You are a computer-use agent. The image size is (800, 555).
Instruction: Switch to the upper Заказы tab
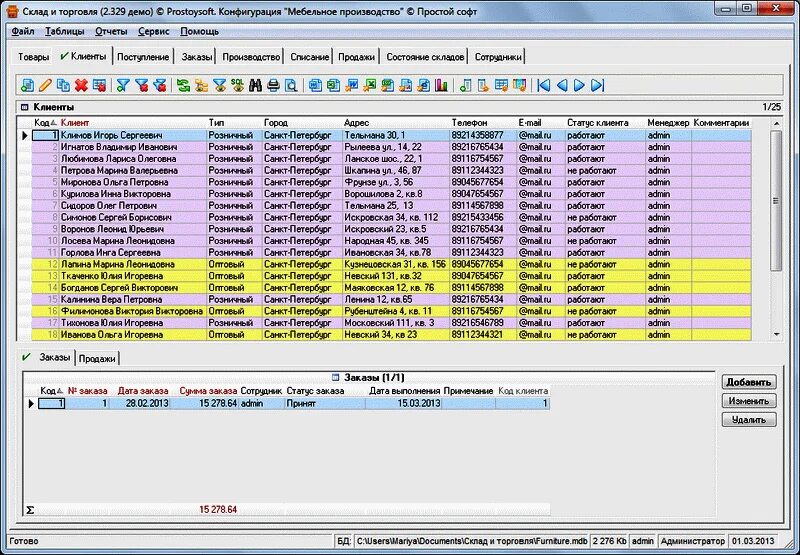[x=196, y=57]
